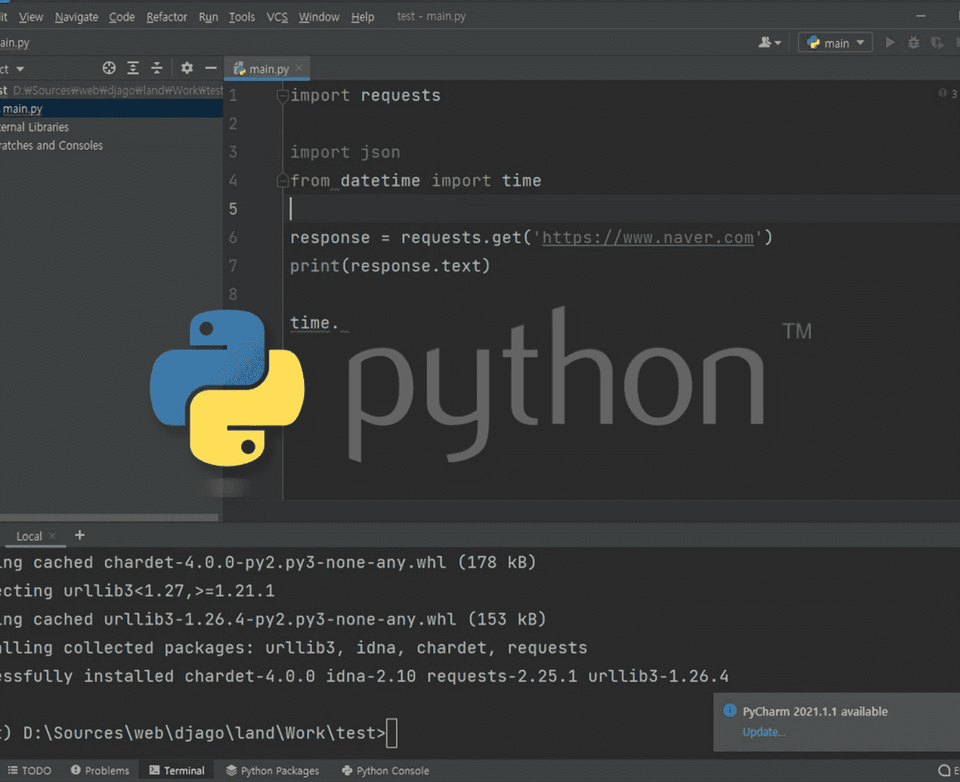Expand all in project tree
Image resolution: width=960 pixels, height=782 pixels.
click(133, 68)
